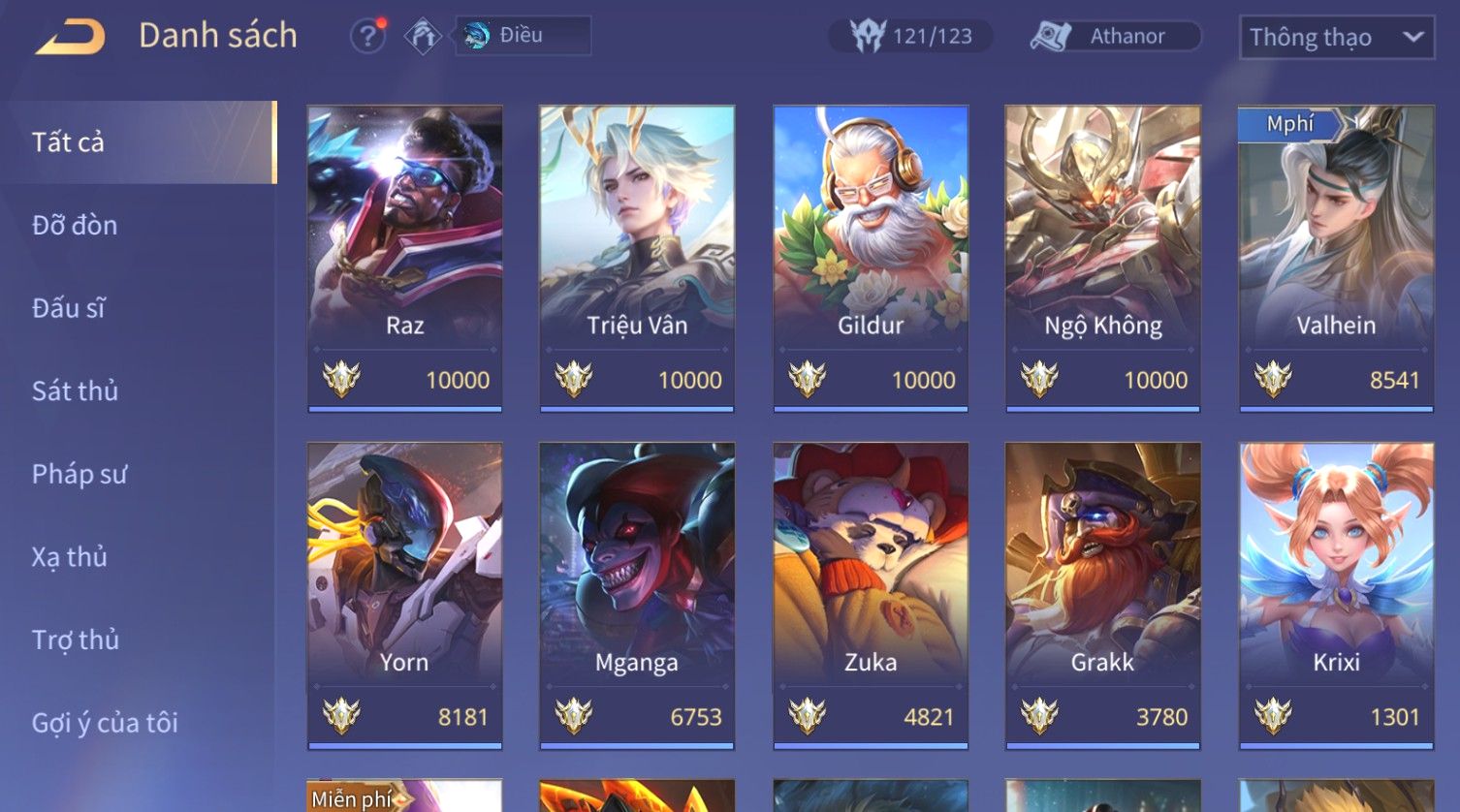The height and width of the screenshot is (812, 1460).
Task: Select the Tất cả category tab
Action: pyautogui.click(x=138, y=142)
